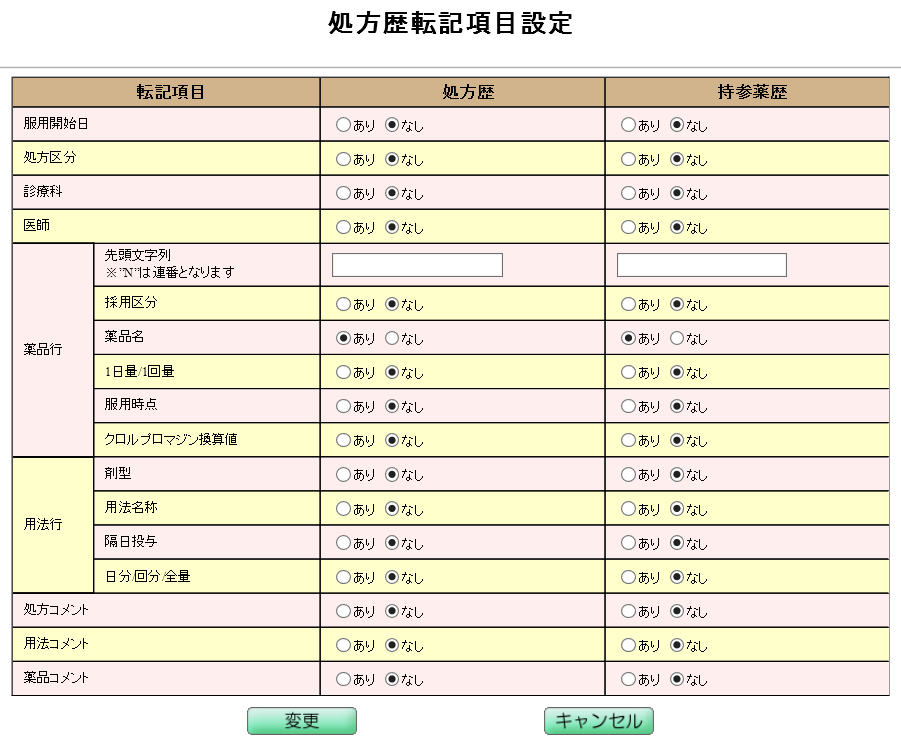The height and width of the screenshot is (745, 901).
Task: Set 隔日投与 to あり in 持参薬歴
Action: [x=629, y=543]
